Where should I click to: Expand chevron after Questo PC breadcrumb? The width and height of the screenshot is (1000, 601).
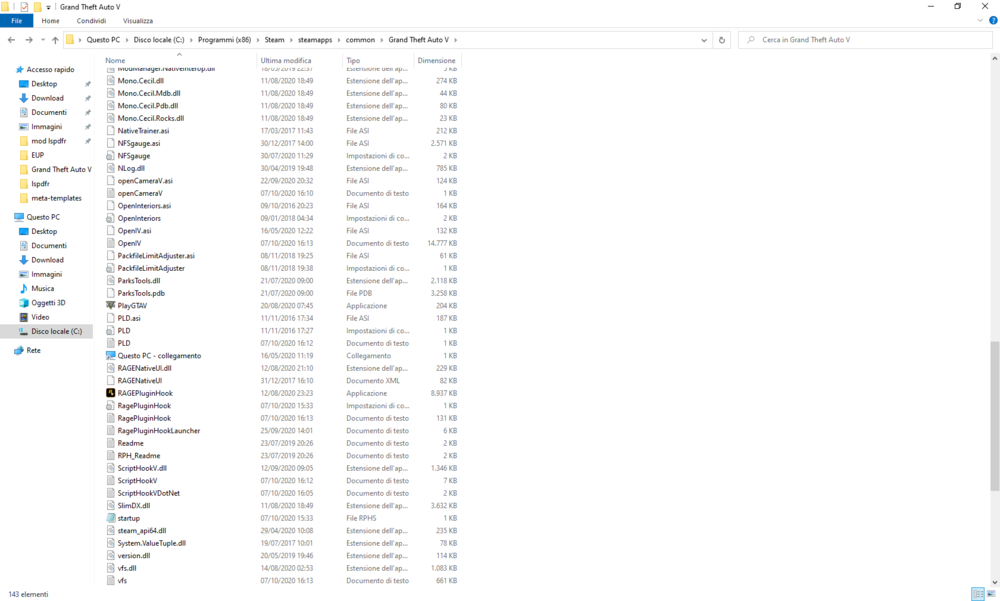point(126,40)
